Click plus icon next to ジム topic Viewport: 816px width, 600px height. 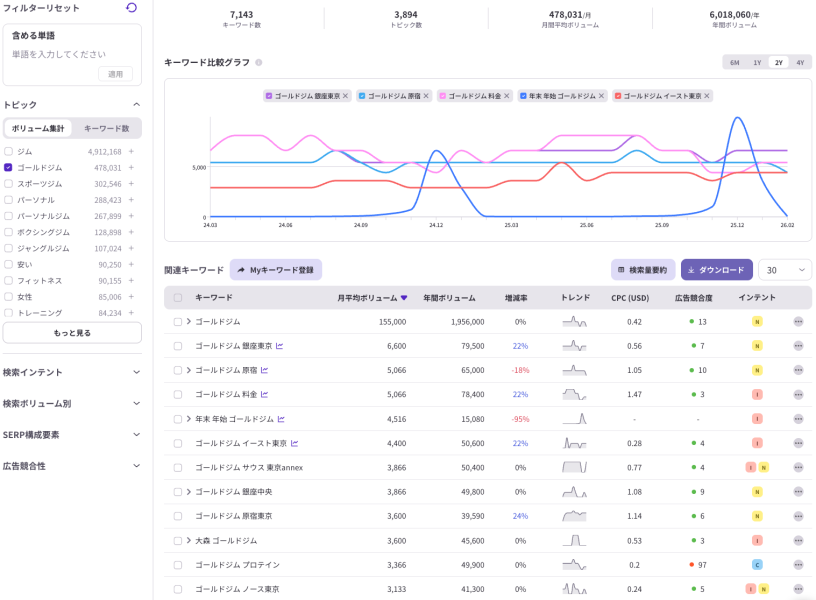(x=131, y=152)
